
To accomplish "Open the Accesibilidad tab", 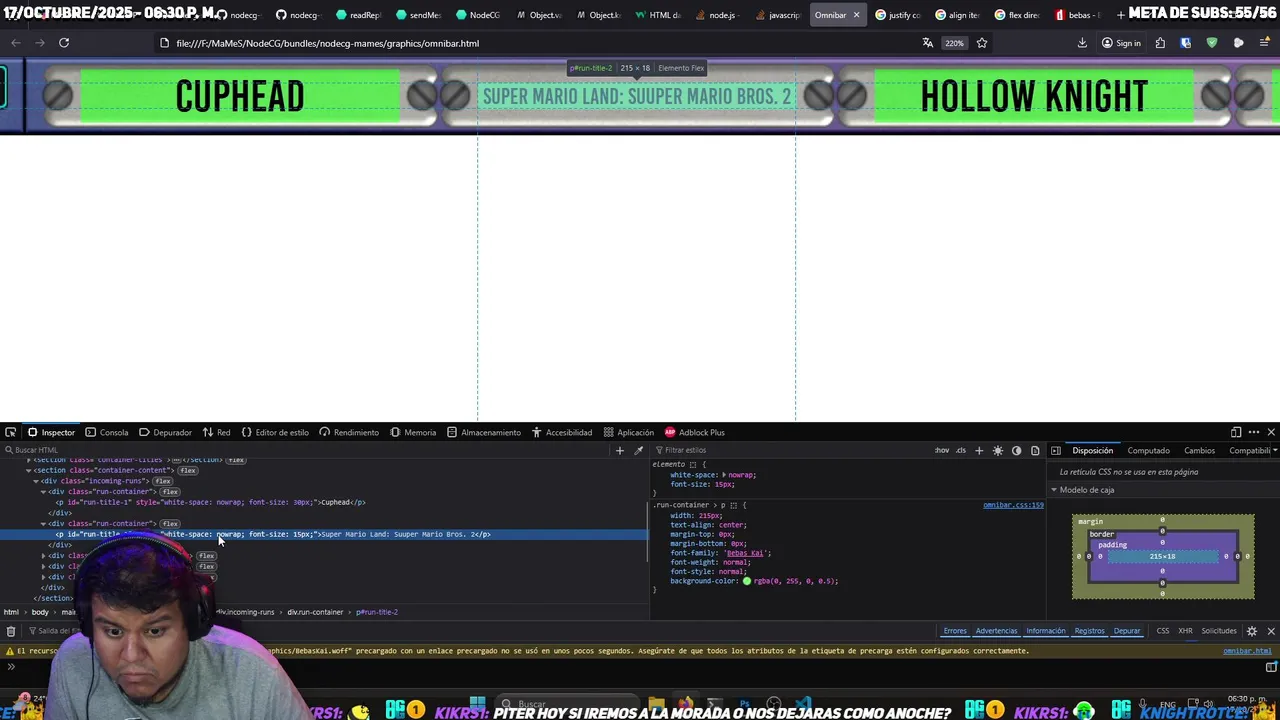I will pos(561,432).
